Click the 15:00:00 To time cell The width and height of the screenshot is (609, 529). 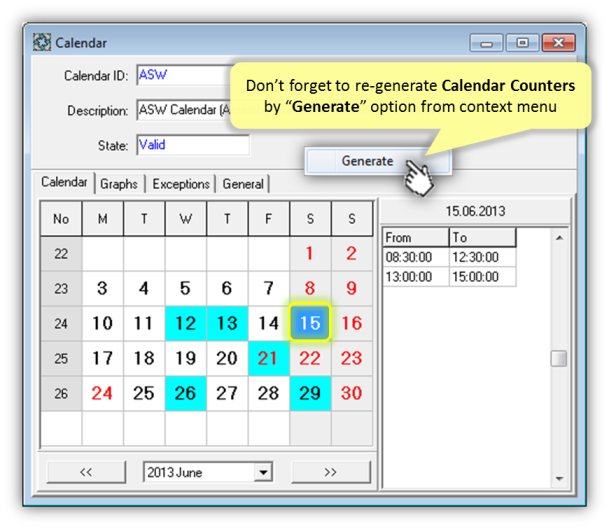pyautogui.click(x=483, y=277)
